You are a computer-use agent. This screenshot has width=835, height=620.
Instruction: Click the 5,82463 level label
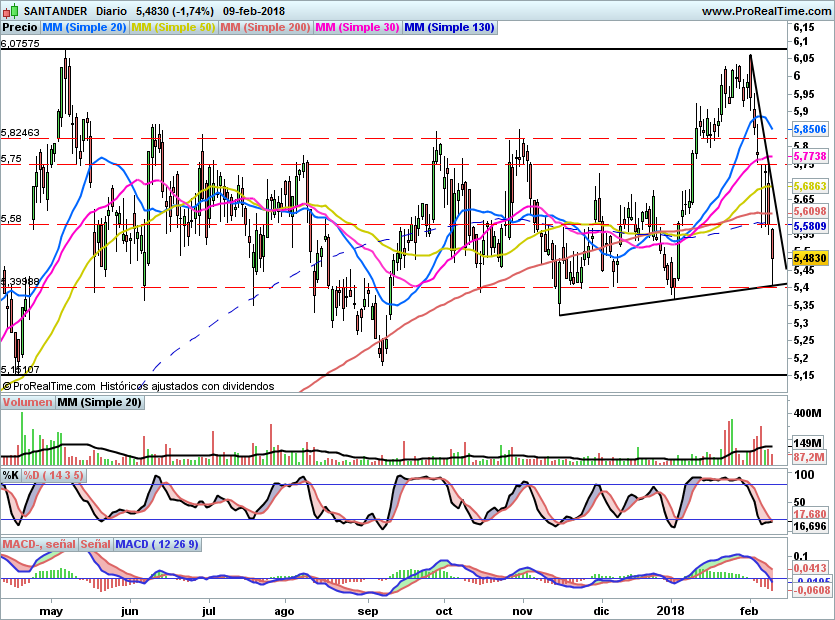(x=20, y=133)
